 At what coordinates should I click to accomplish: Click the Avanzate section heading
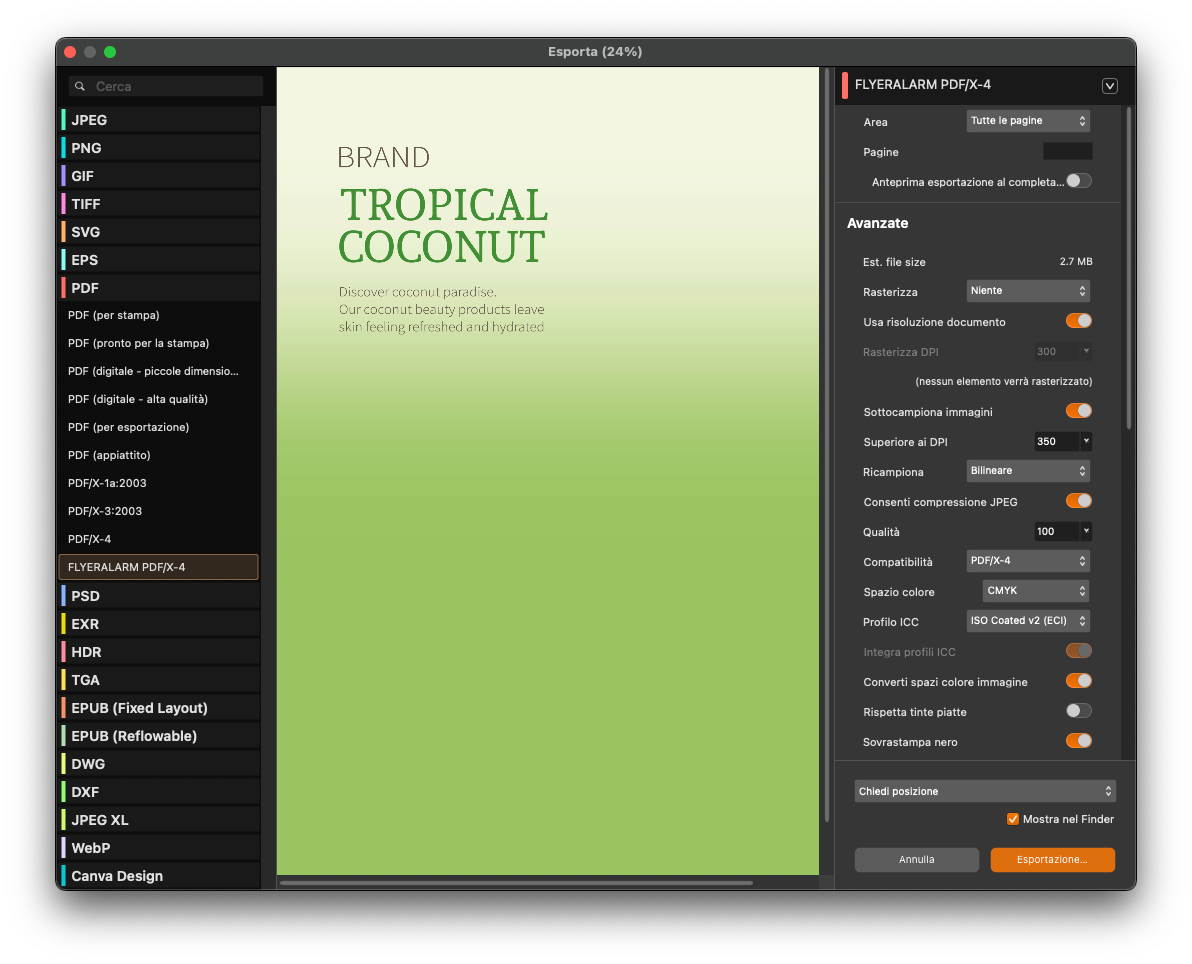tap(877, 224)
